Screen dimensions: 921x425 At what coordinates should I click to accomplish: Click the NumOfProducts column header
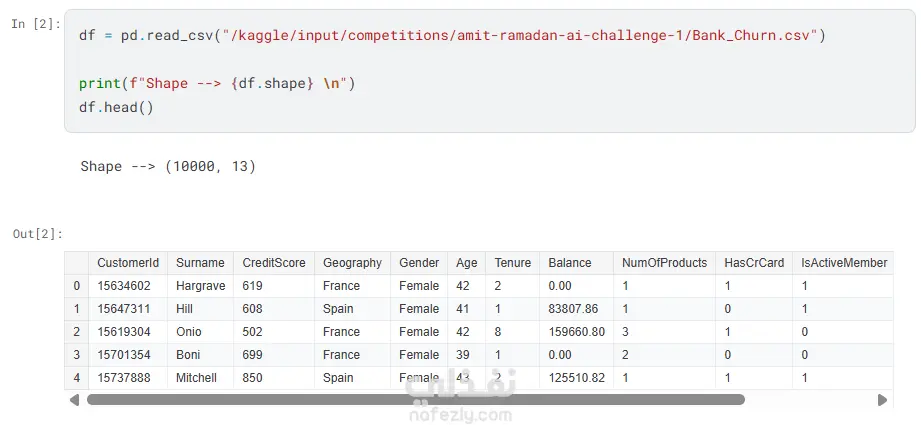pos(664,263)
